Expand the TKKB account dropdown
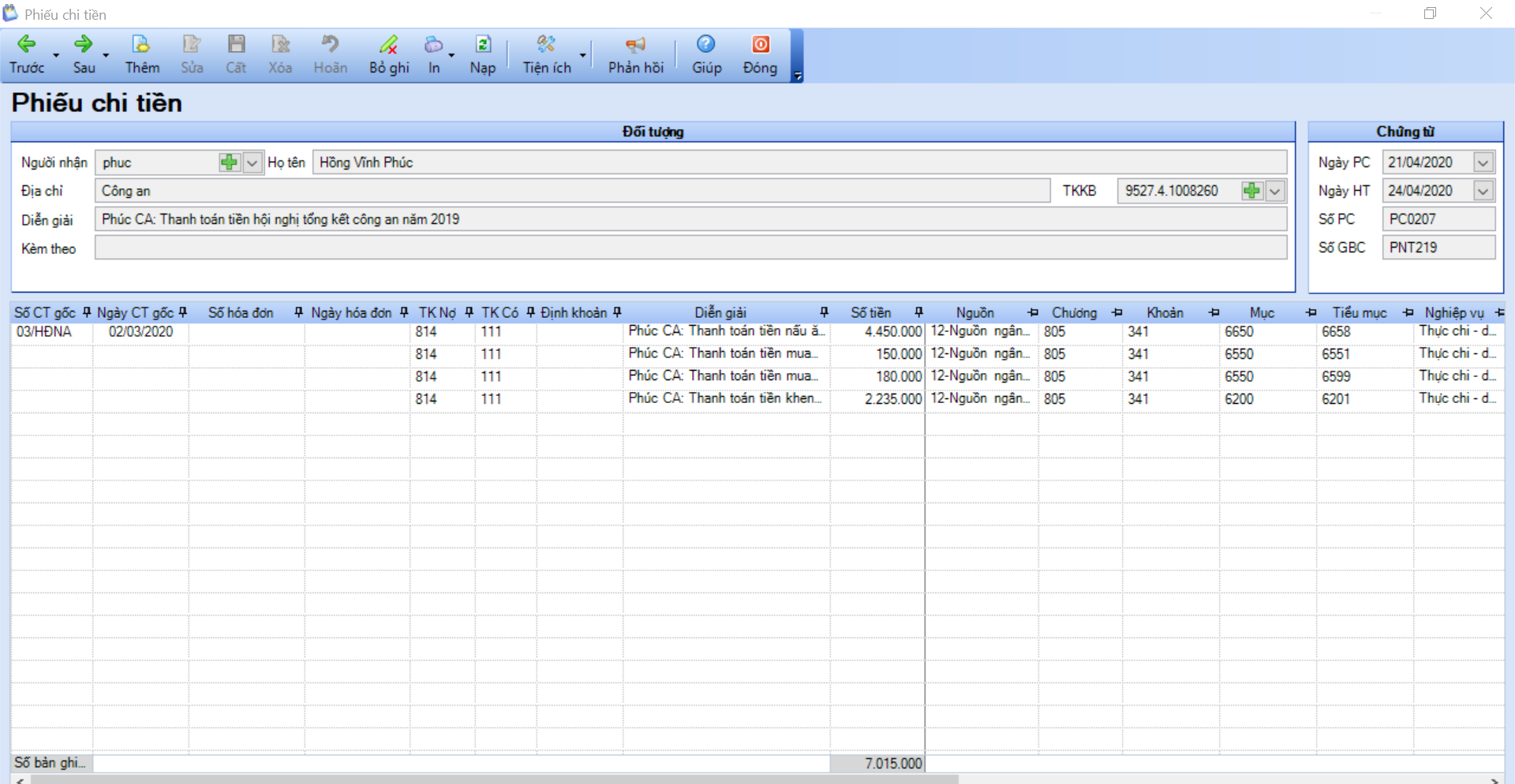 coord(1275,191)
